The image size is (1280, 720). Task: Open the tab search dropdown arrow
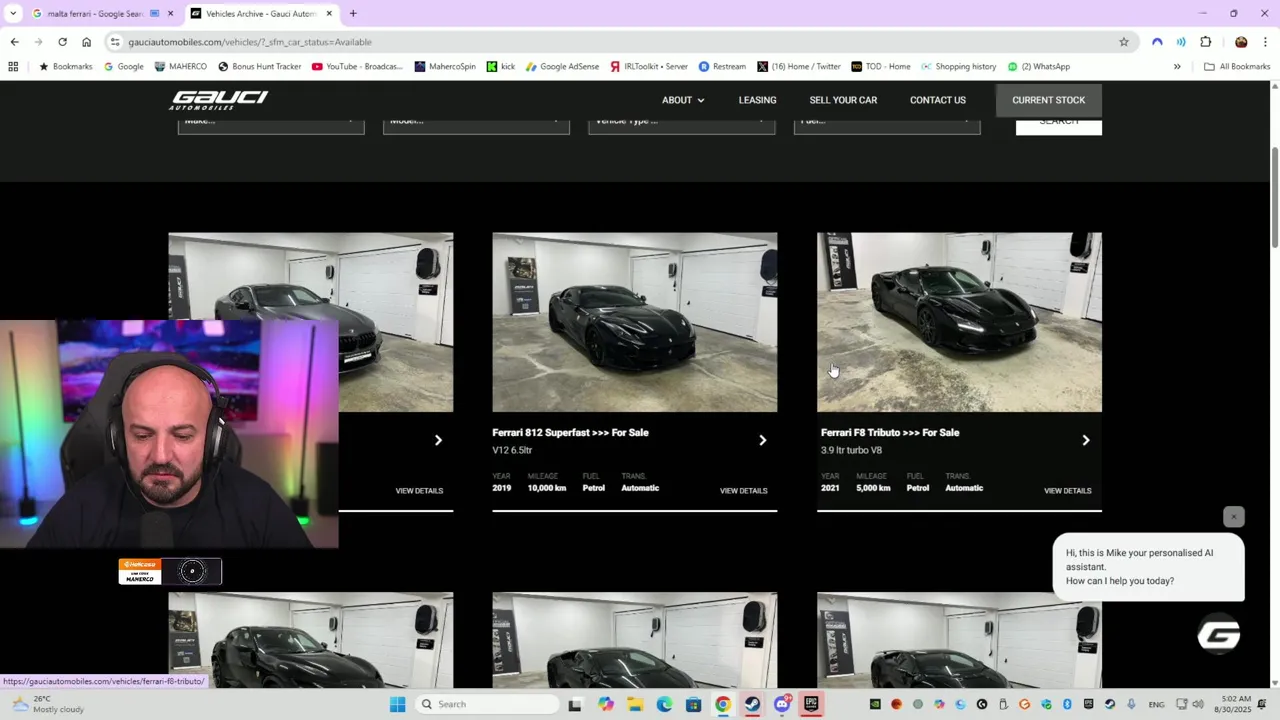(x=12, y=14)
